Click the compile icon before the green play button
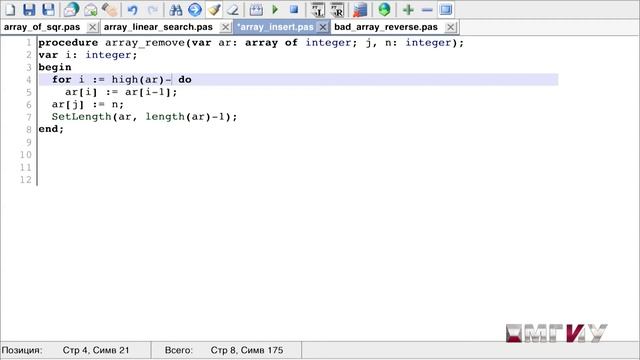The image size is (640, 360). [x=256, y=9]
